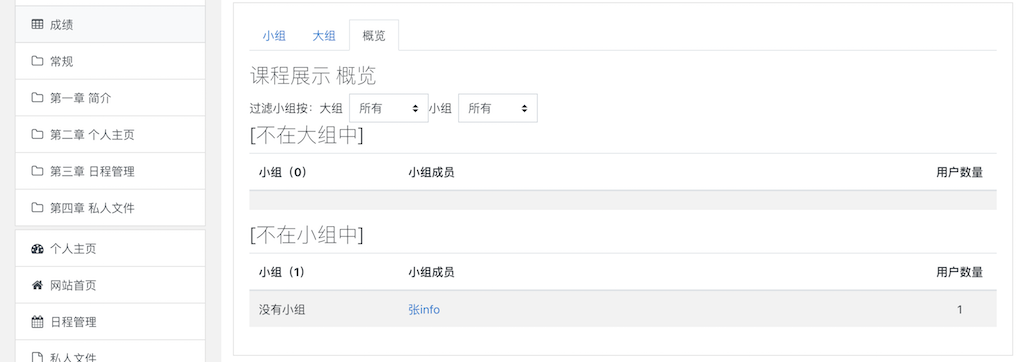Click the folder icon for 第四章 私人文件
The height and width of the screenshot is (362, 1024).
tap(37, 208)
